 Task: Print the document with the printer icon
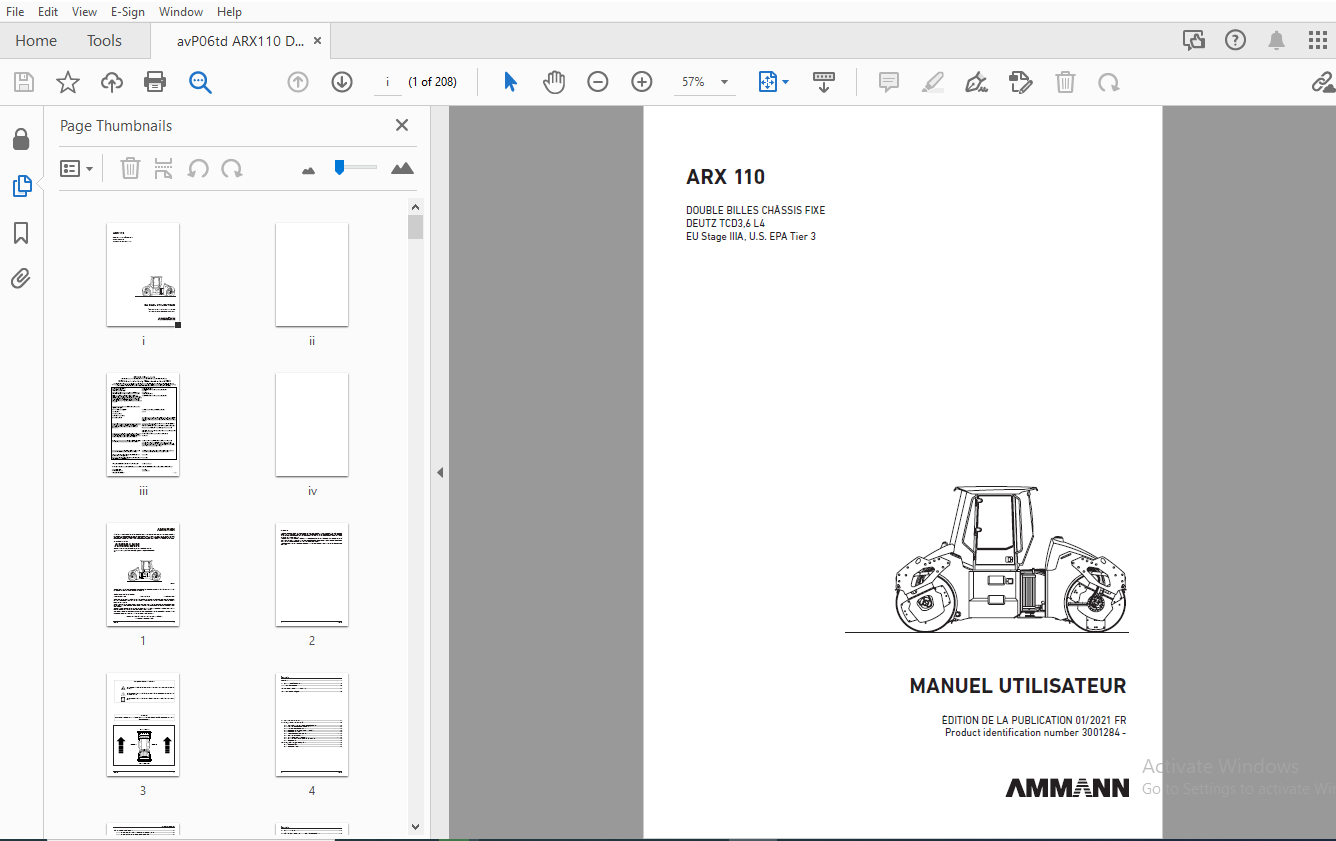(155, 82)
